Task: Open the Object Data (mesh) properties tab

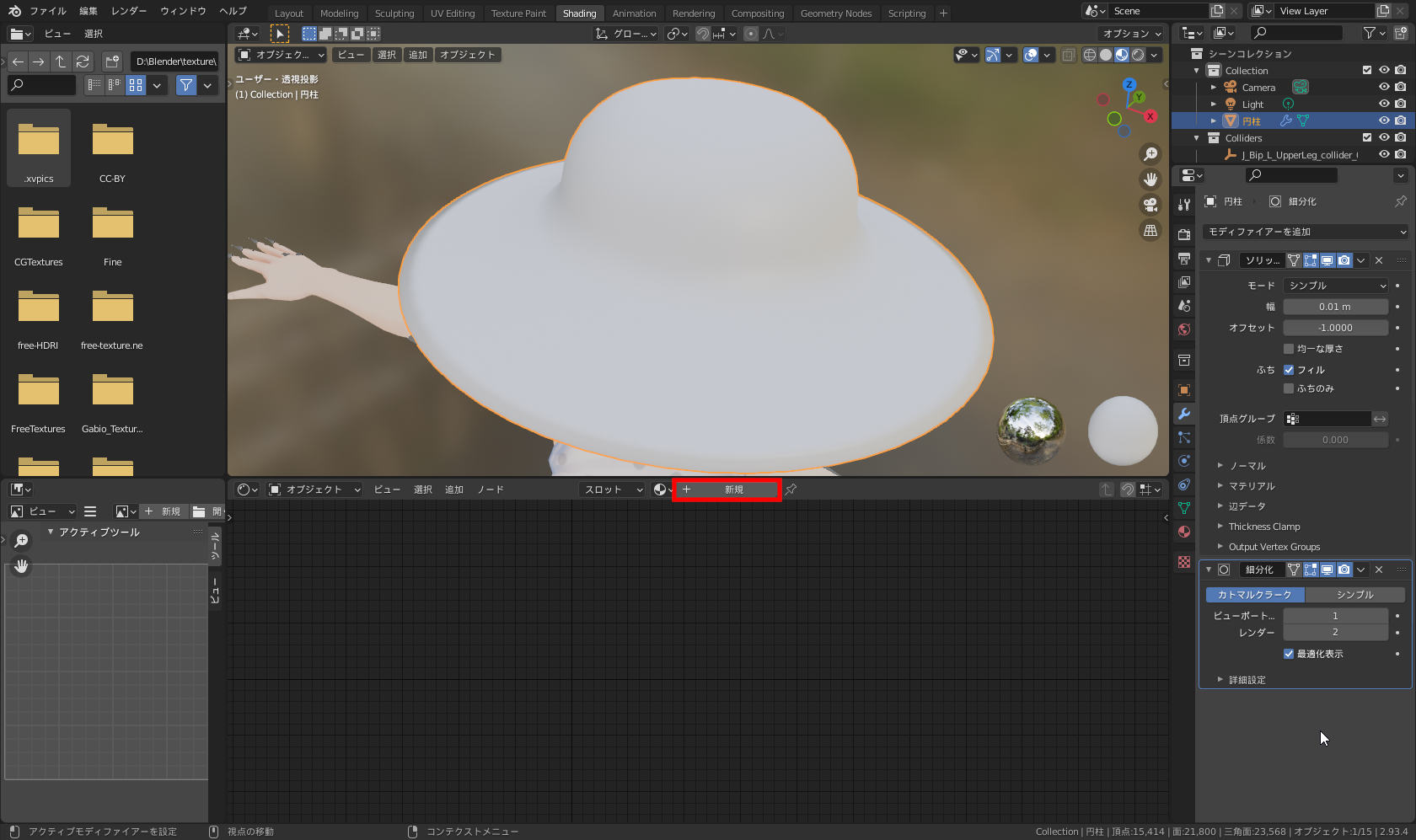Action: 1184,508
